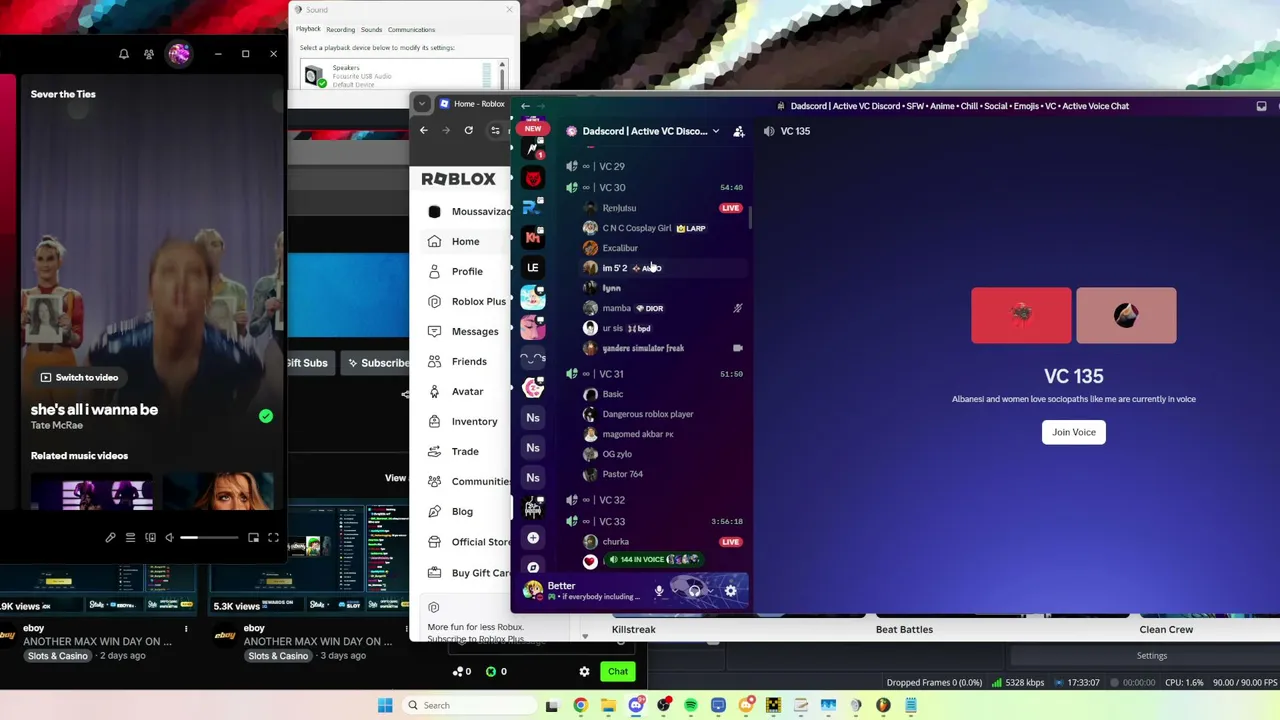Screen dimensions: 1280x720
Task: Select the Playback tab in Sound dialog
Action: point(308,29)
